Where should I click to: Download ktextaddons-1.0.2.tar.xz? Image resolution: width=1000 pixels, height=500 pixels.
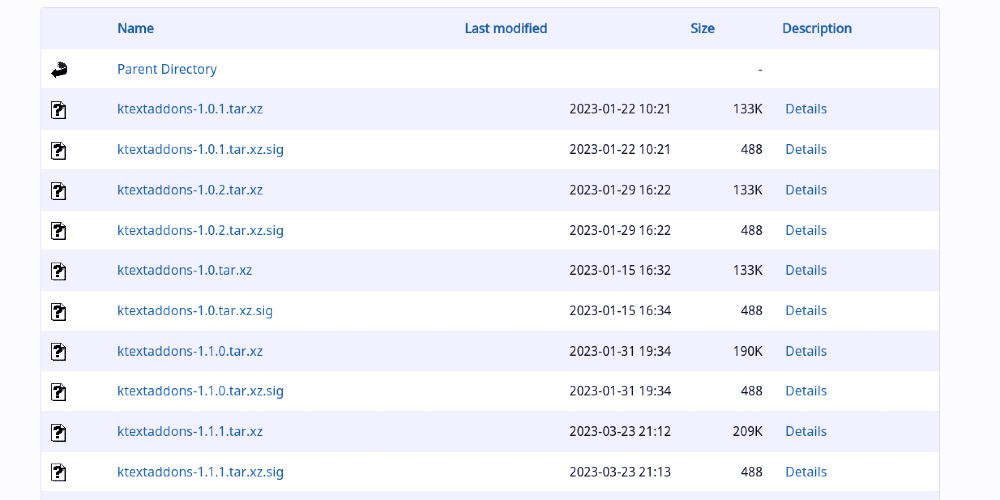coord(189,190)
